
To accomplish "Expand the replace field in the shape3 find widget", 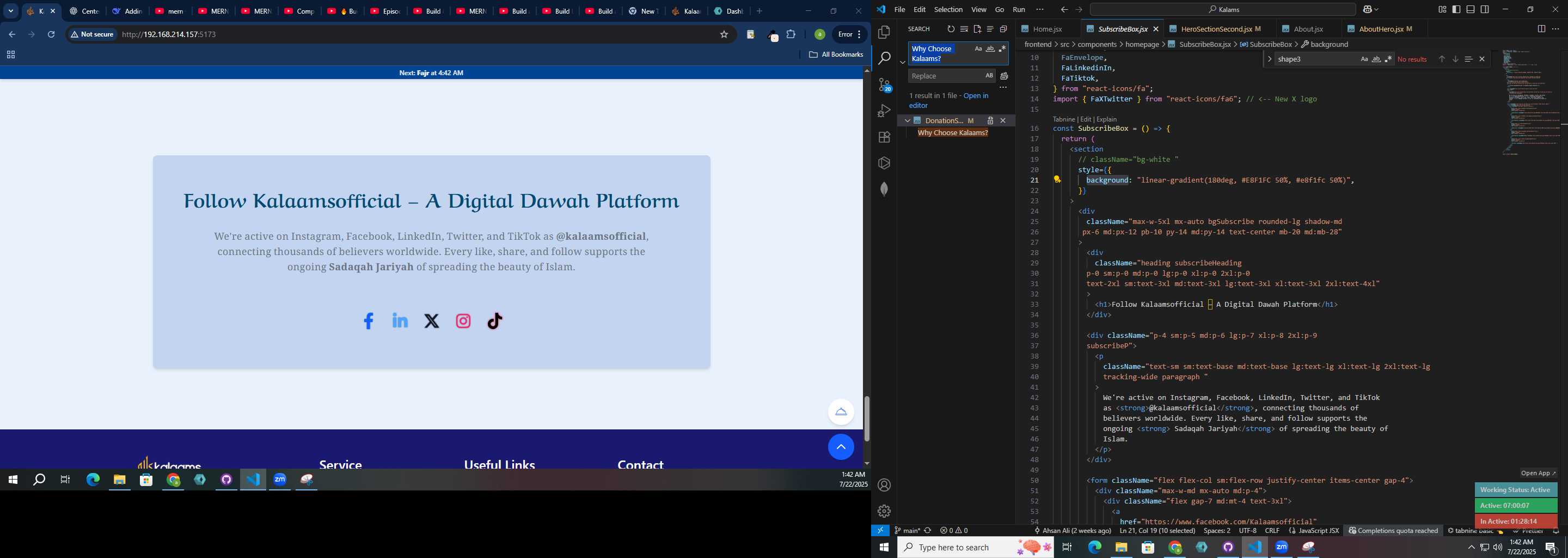I will coord(1269,59).
